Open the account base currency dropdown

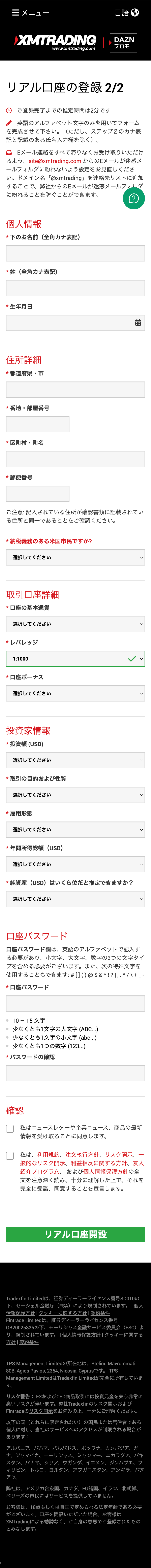pyautogui.click(x=75, y=624)
